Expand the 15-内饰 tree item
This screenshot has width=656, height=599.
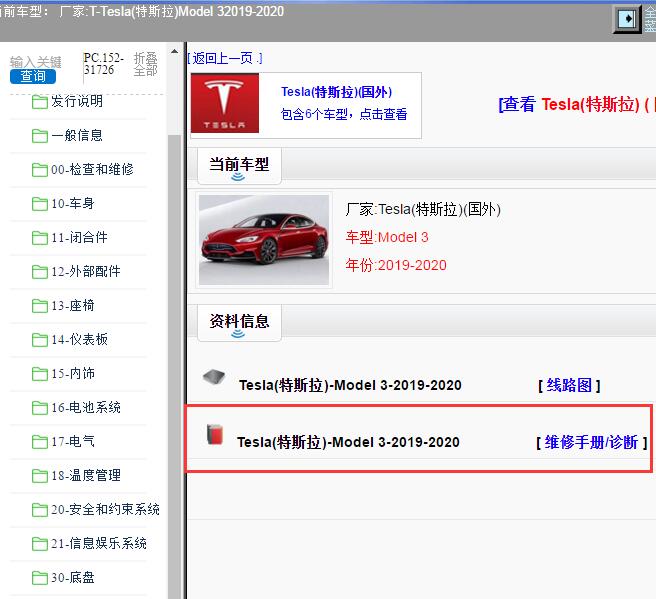click(73, 373)
